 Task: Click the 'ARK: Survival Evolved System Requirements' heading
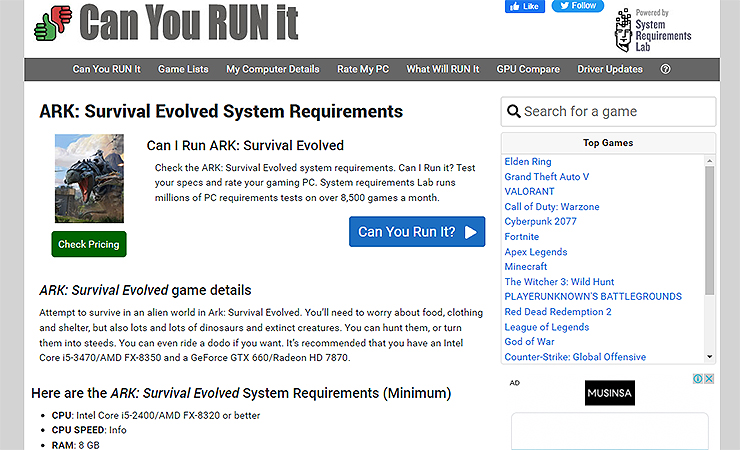[221, 112]
